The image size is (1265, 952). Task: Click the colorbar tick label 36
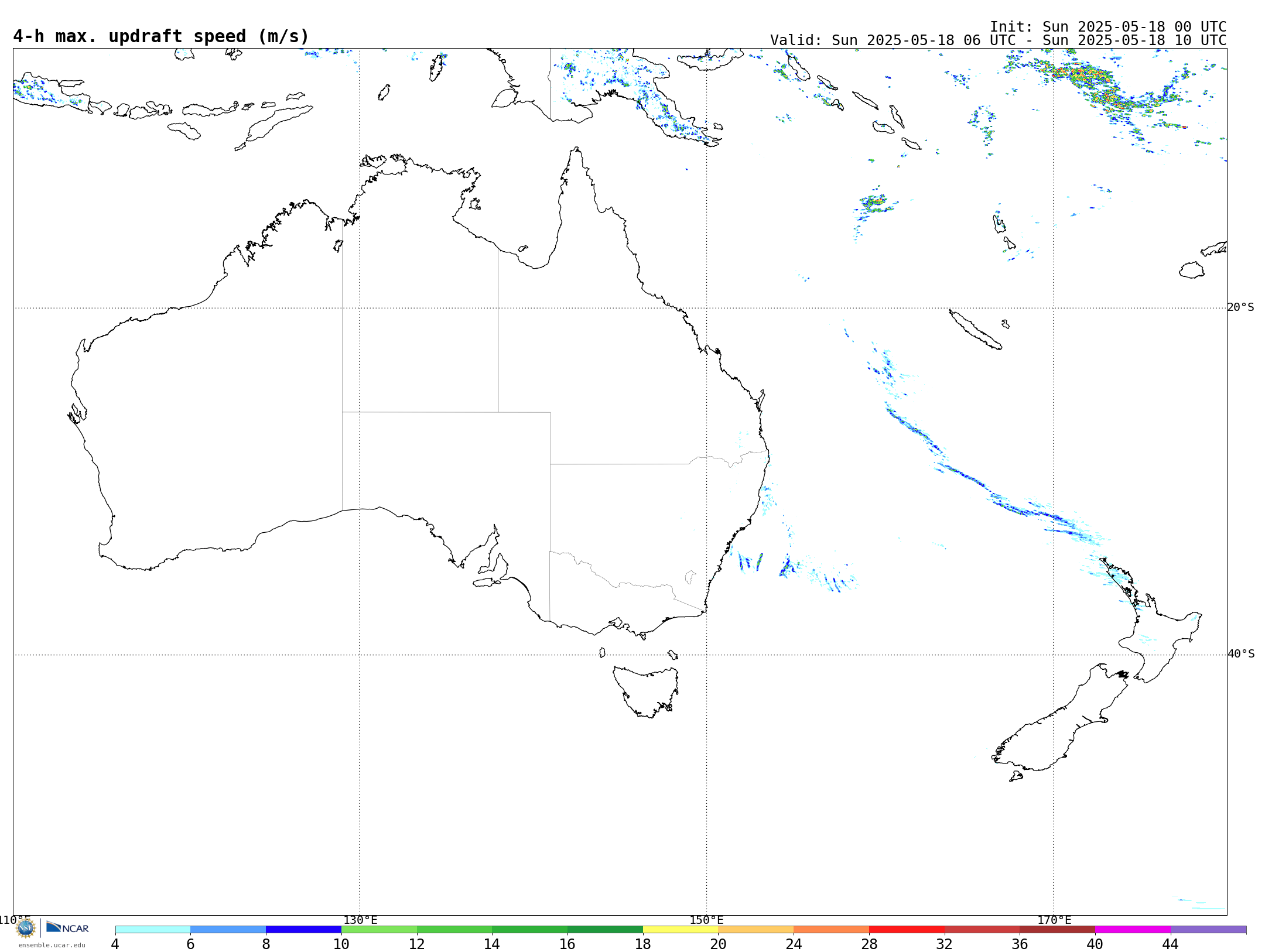(1020, 944)
